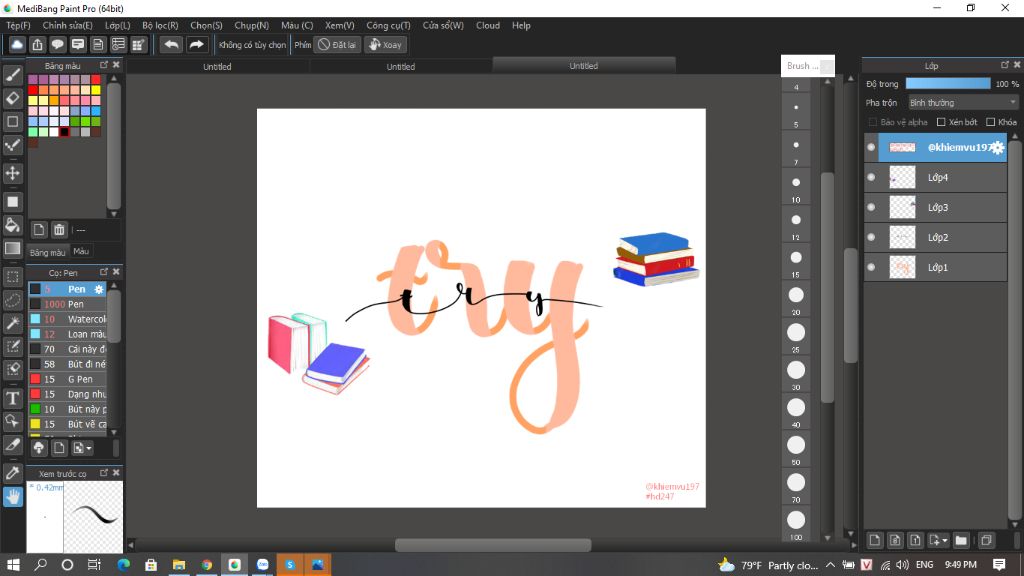Delete palette color with trash icon
Viewport: 1024px width, 576px height.
click(x=59, y=230)
